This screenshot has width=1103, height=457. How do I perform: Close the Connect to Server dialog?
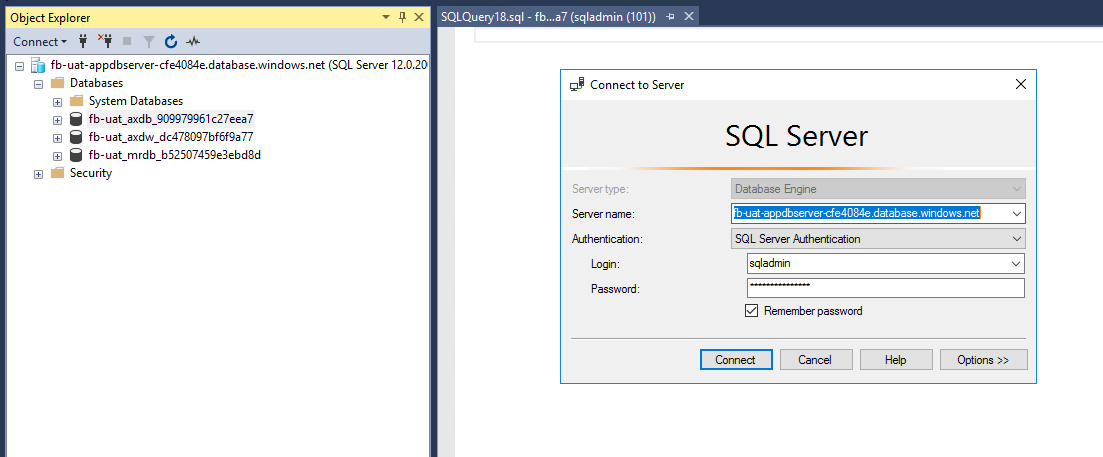1021,85
